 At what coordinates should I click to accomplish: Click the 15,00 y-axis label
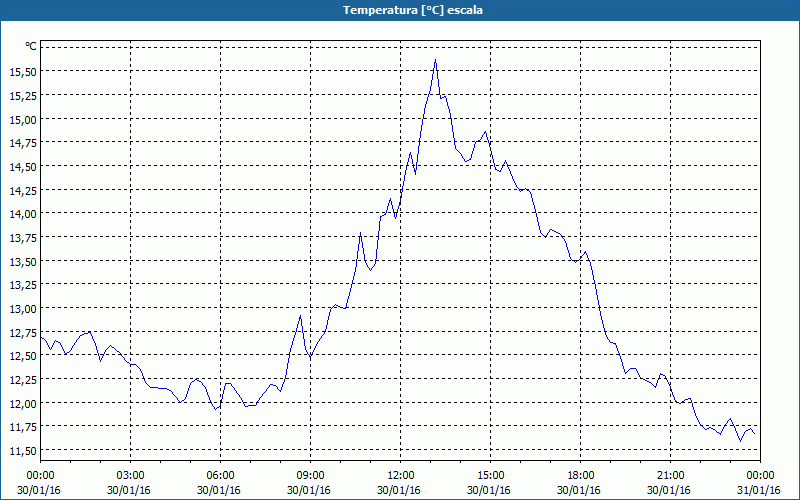coord(23,119)
